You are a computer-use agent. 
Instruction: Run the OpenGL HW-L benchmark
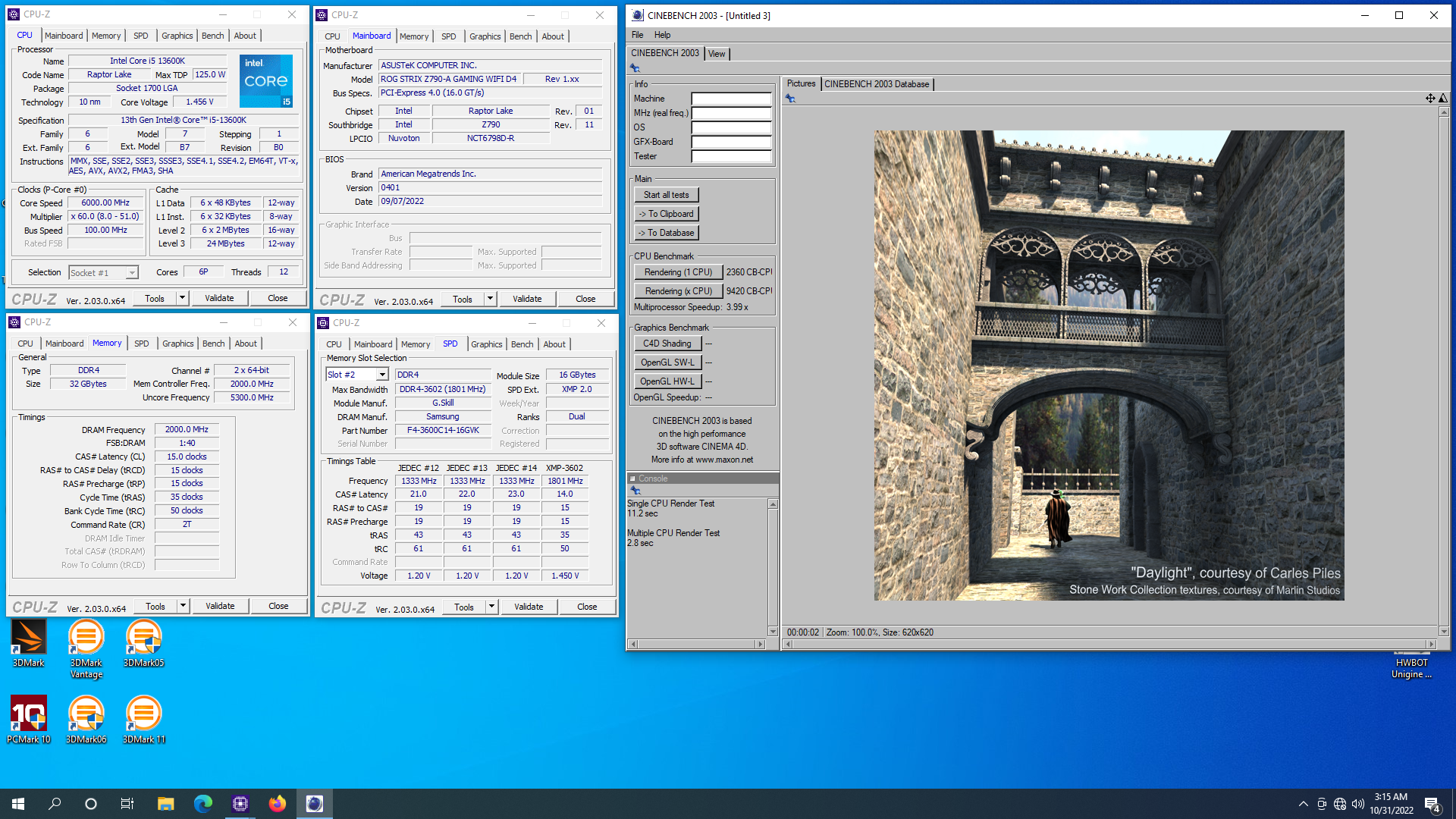(x=667, y=381)
